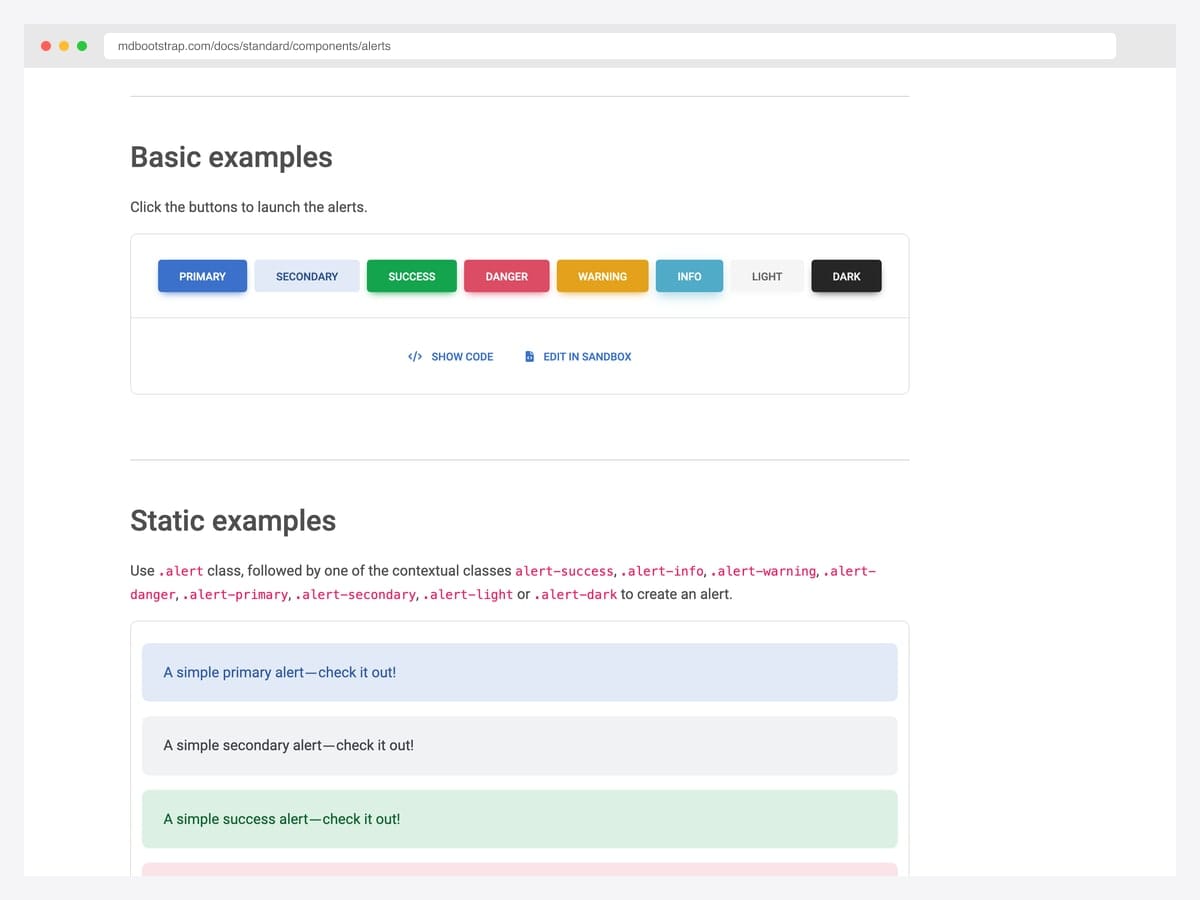
Task: Click the green maximize window dot
Action: tap(82, 46)
